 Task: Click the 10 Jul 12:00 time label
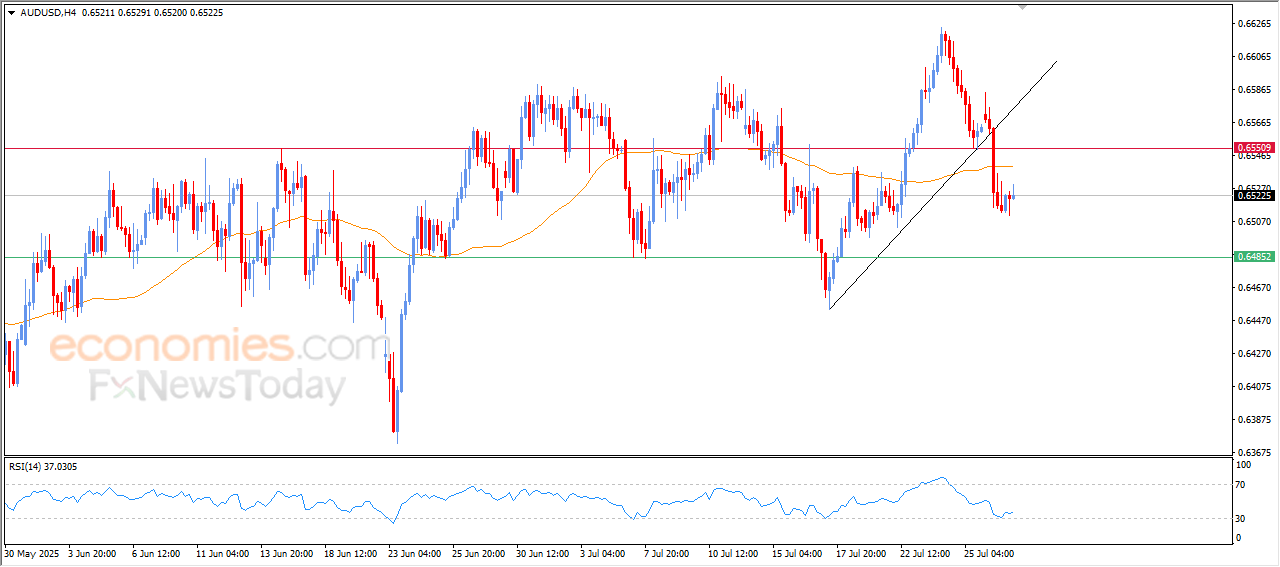coord(735,552)
